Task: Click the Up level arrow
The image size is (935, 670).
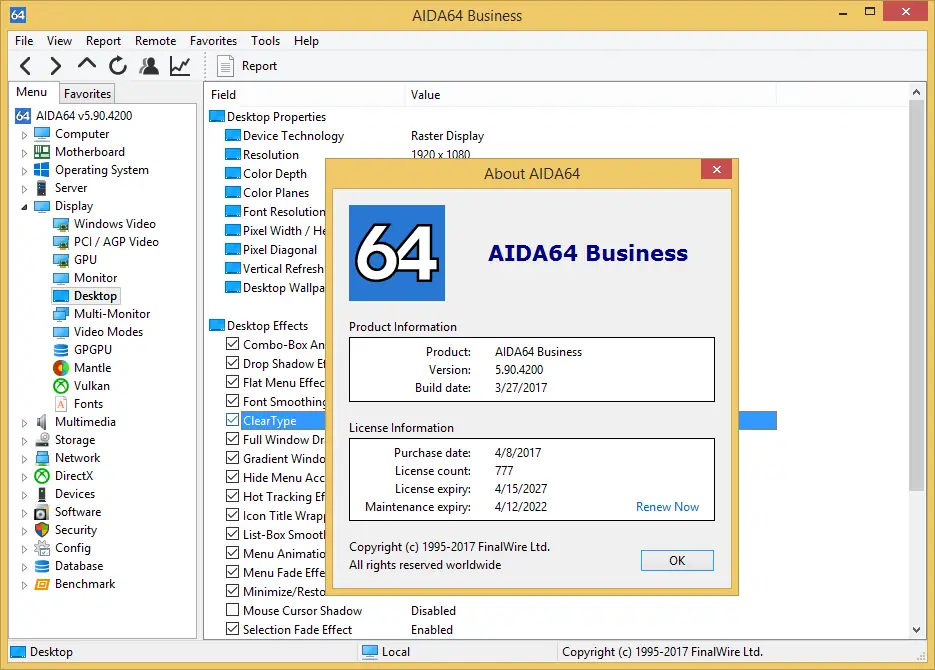Action: click(x=87, y=63)
